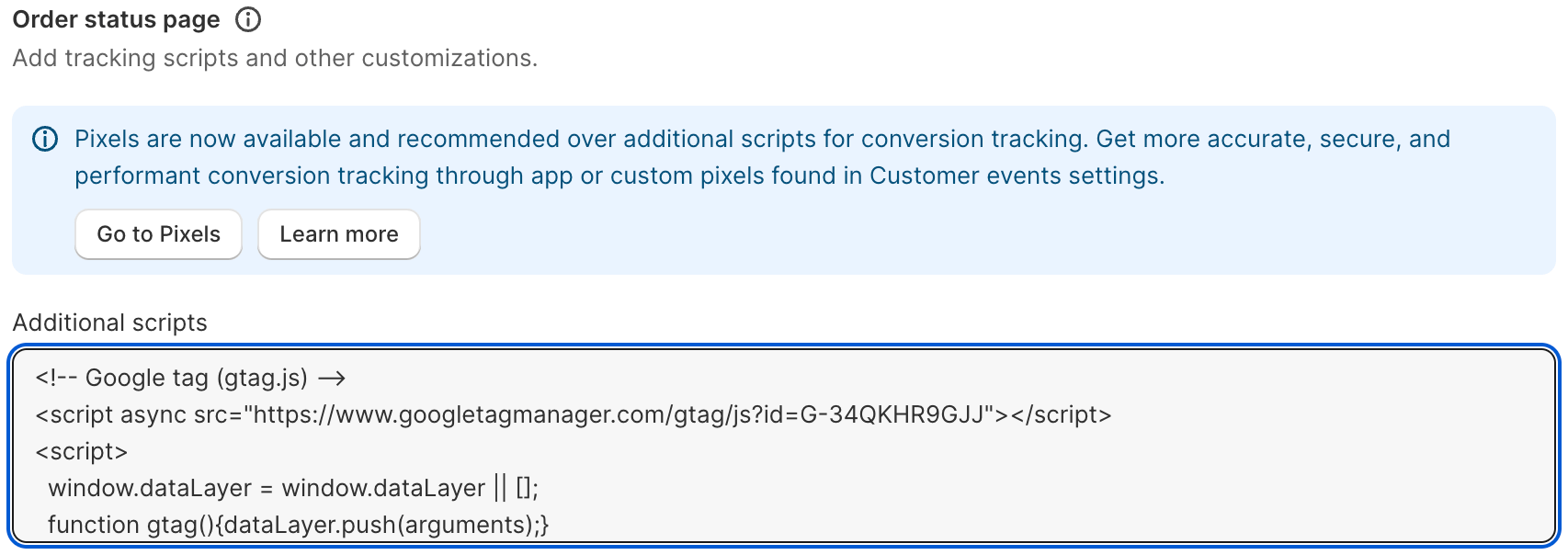1568x555 pixels.
Task: Click the 'Add tracking scripts' subtitle text
Action: coord(275,58)
